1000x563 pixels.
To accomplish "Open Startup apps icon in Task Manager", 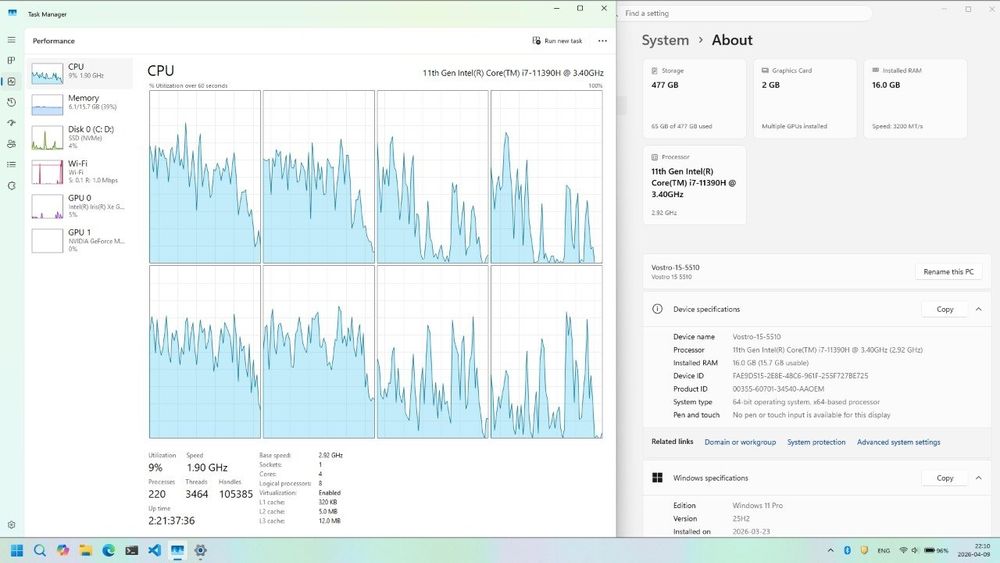I will click(11, 123).
